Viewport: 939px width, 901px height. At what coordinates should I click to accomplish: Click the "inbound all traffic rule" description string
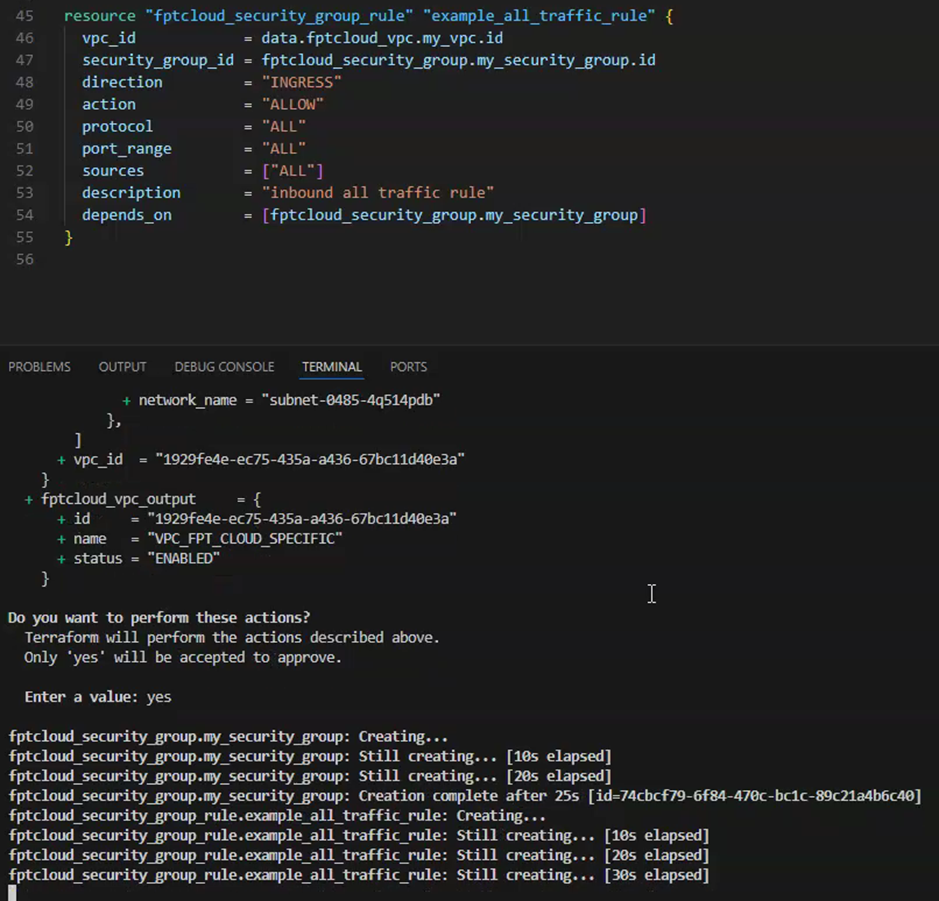(x=378, y=192)
